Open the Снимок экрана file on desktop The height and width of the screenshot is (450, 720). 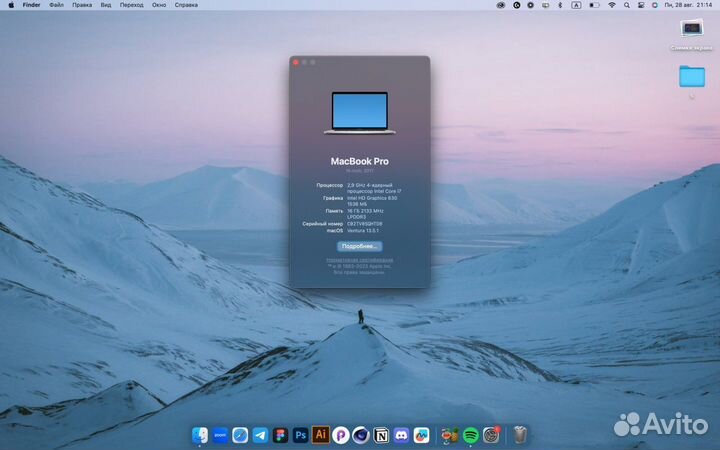tap(692, 34)
